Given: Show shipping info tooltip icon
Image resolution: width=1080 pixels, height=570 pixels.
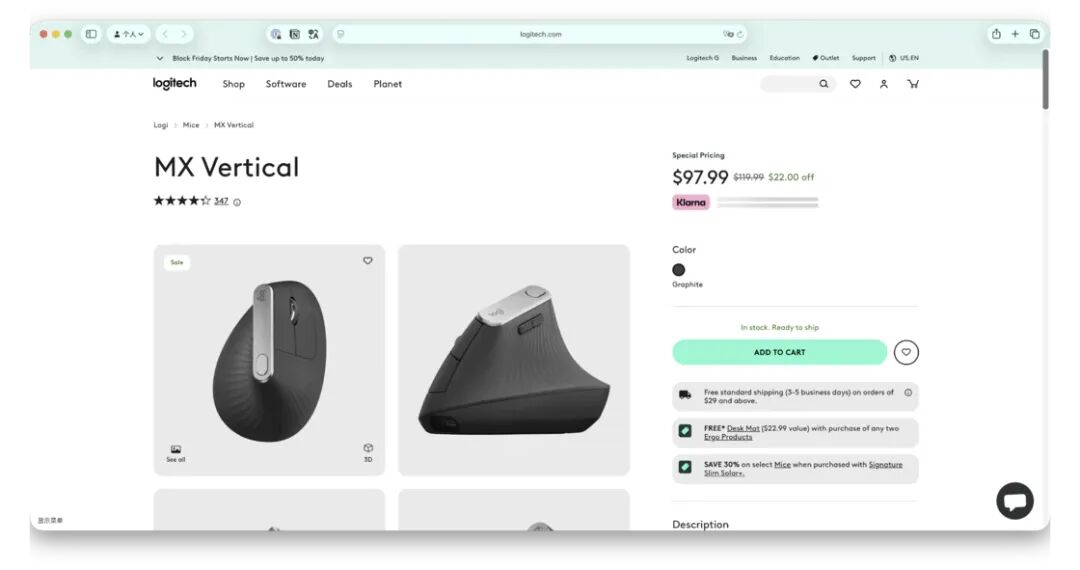Looking at the screenshot, I should click(x=908, y=392).
